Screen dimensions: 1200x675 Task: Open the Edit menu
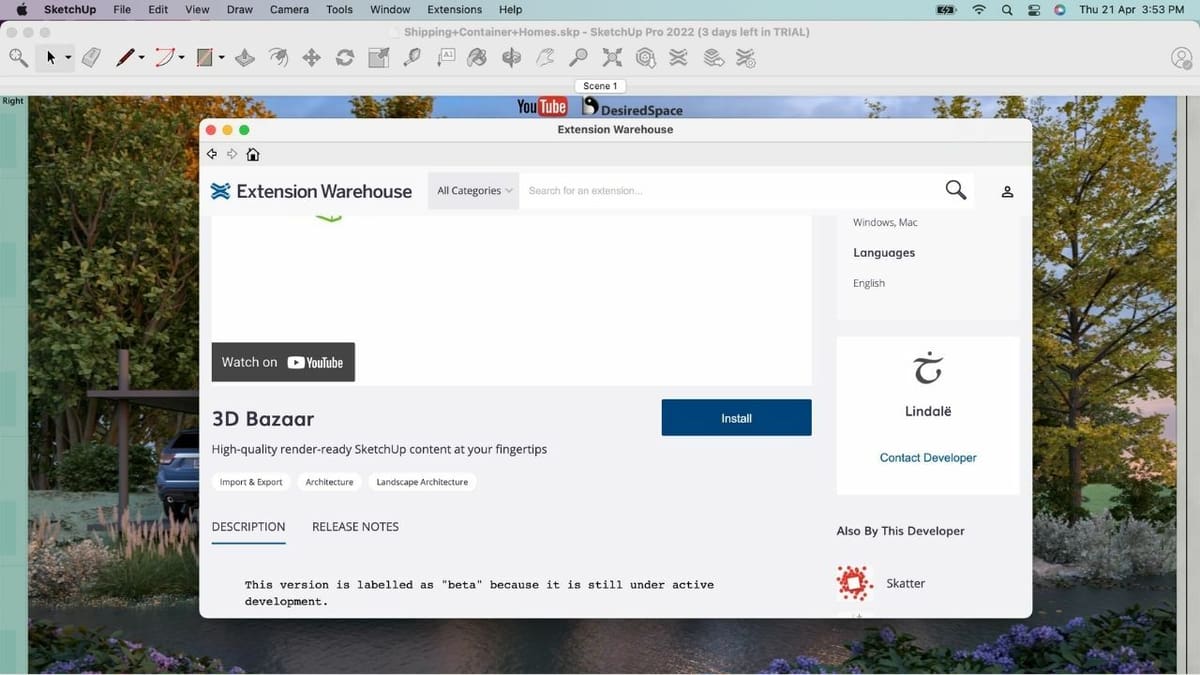158,9
